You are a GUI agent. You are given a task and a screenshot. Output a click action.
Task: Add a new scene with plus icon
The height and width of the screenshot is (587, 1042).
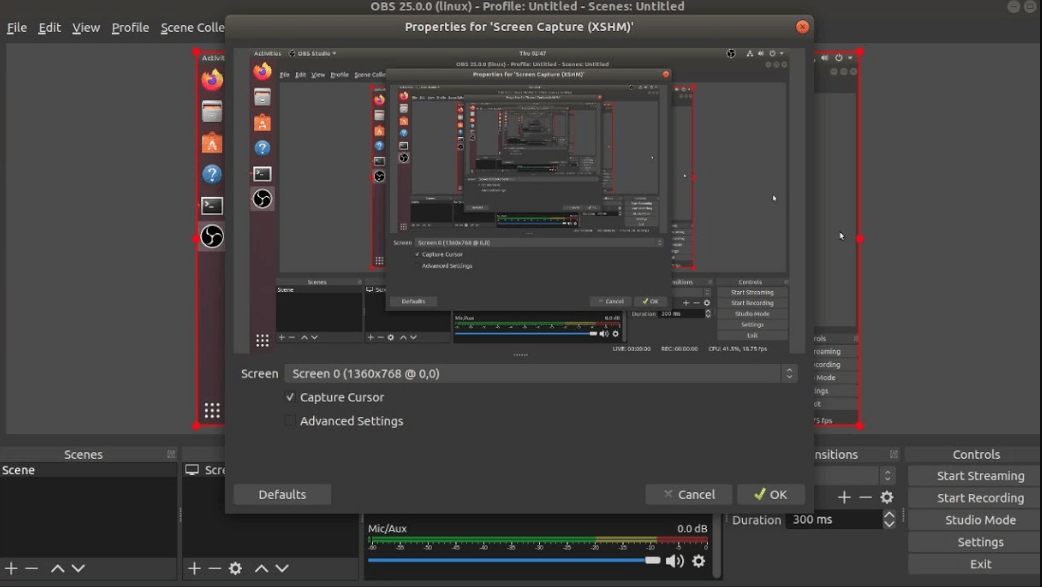[x=11, y=568]
